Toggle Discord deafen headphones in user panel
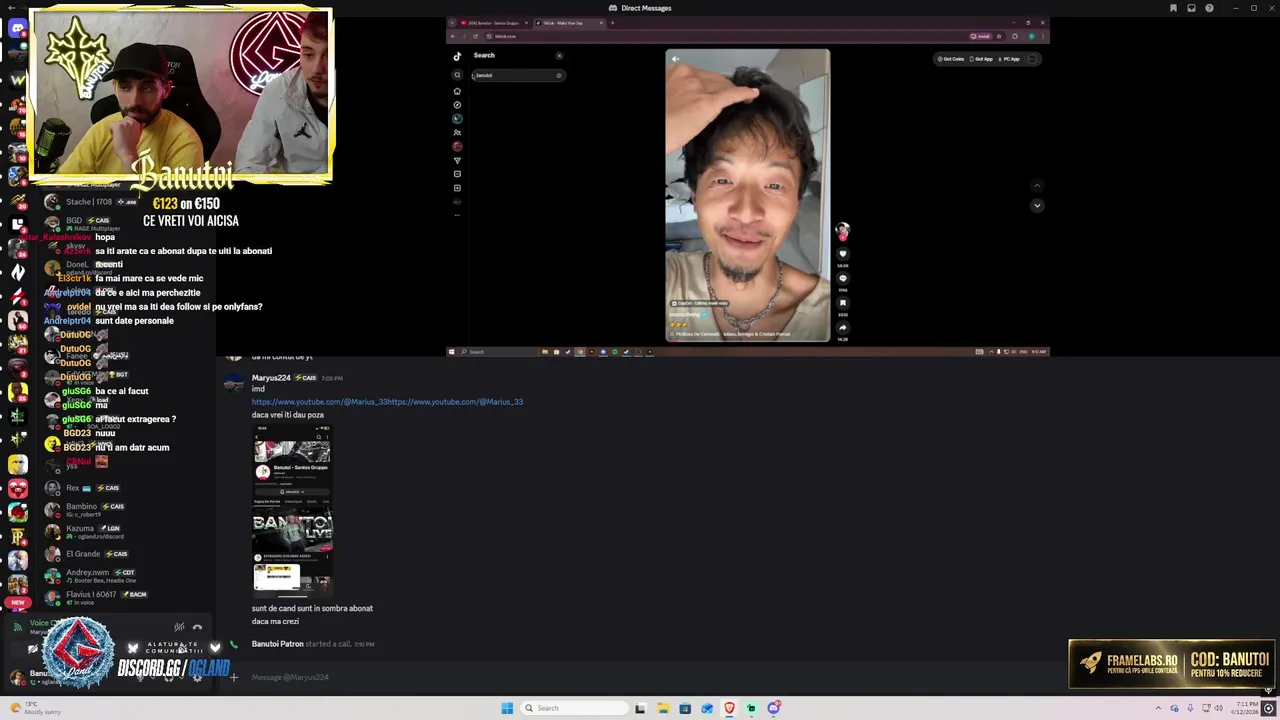Image resolution: width=1280 pixels, height=720 pixels. click(169, 677)
